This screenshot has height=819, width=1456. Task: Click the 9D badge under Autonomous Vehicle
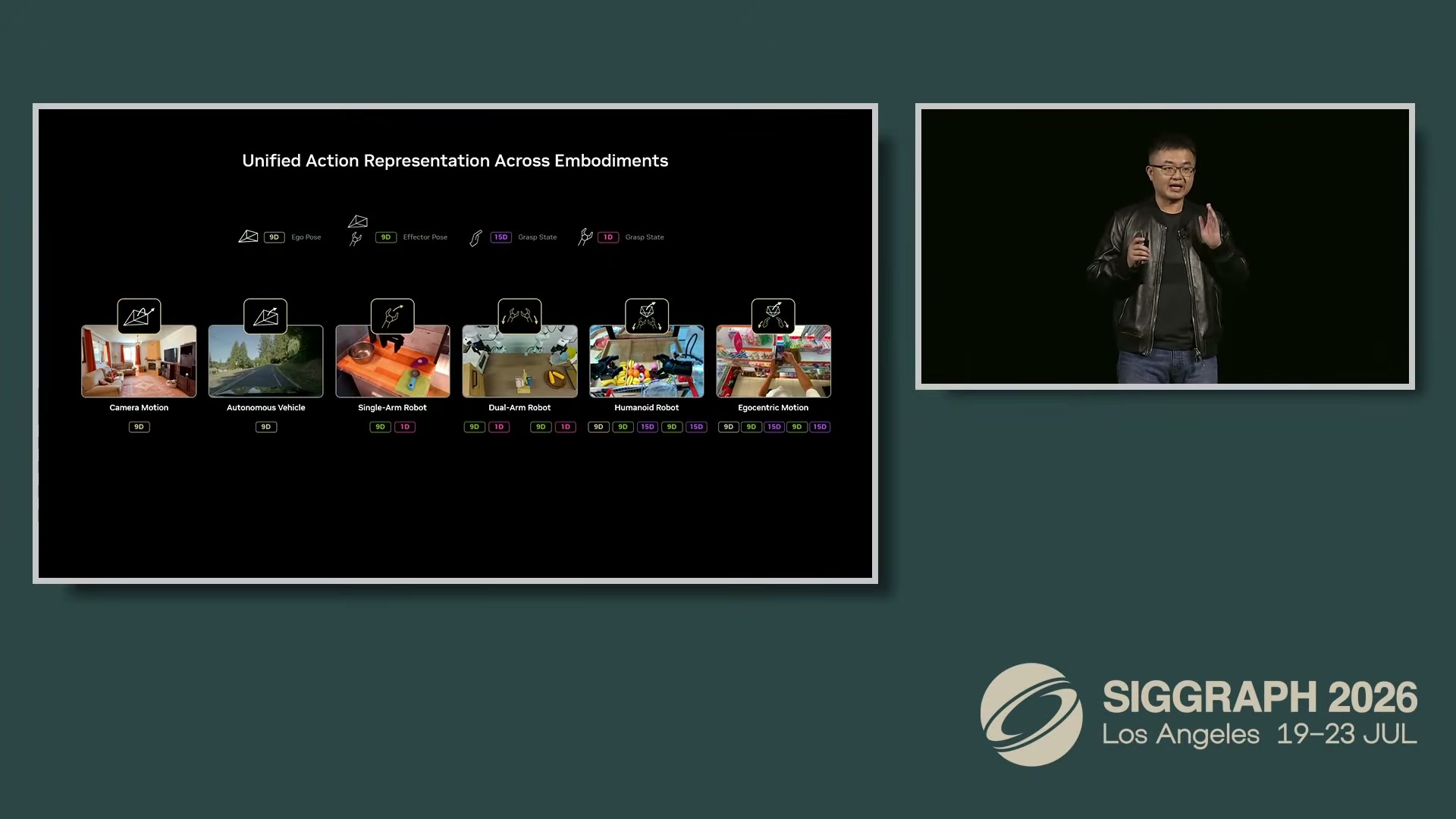tap(266, 427)
